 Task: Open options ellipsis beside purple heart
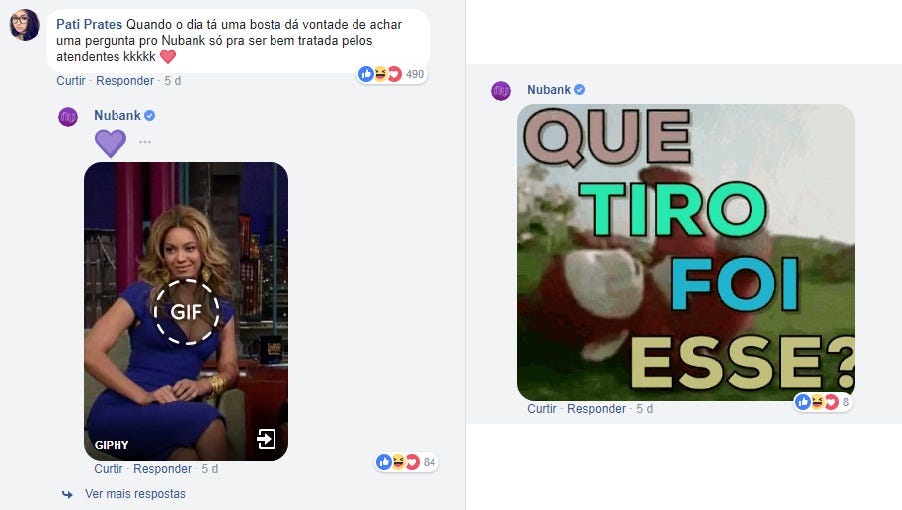145,141
